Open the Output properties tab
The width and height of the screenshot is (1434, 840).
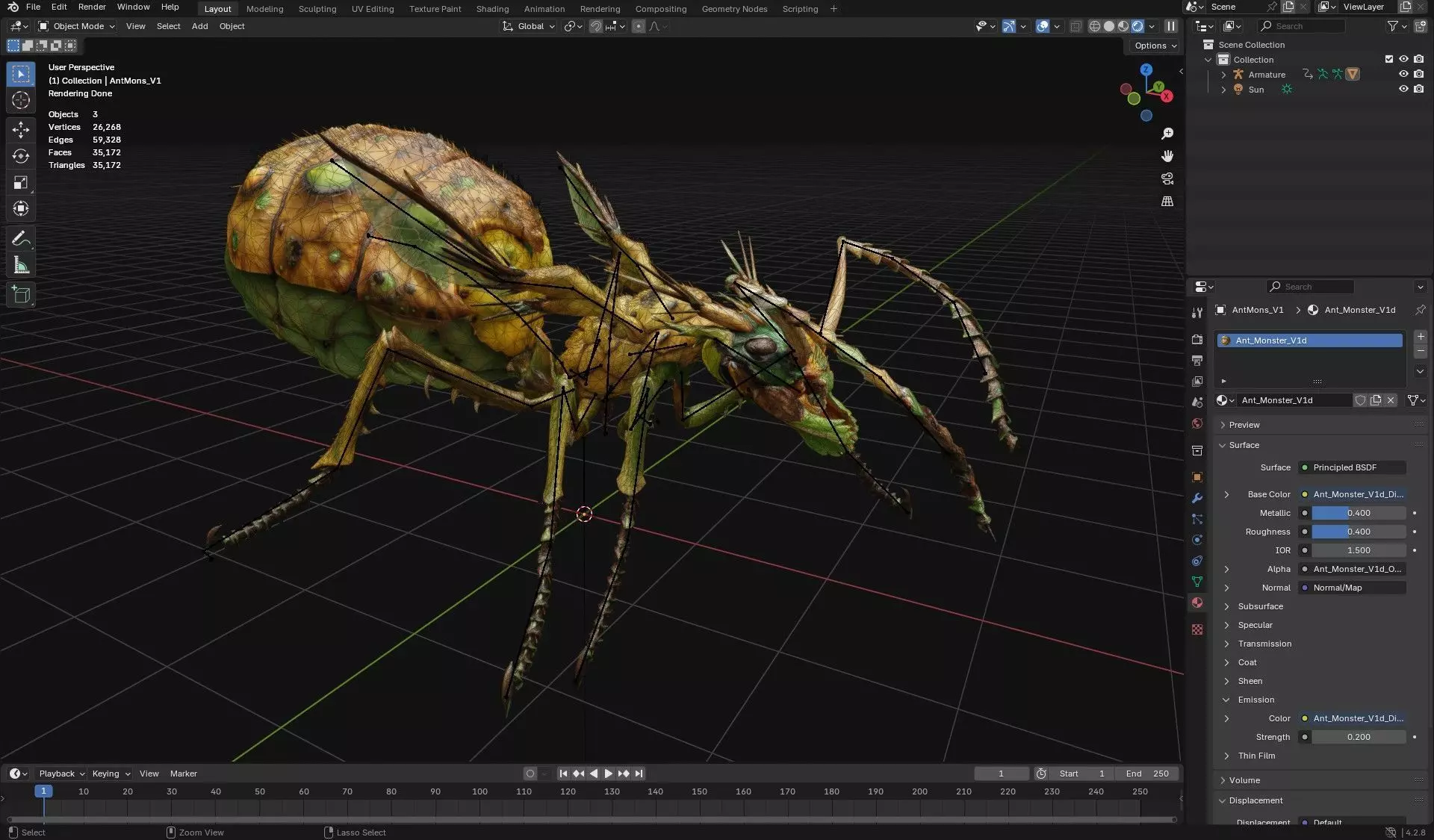point(1197,361)
